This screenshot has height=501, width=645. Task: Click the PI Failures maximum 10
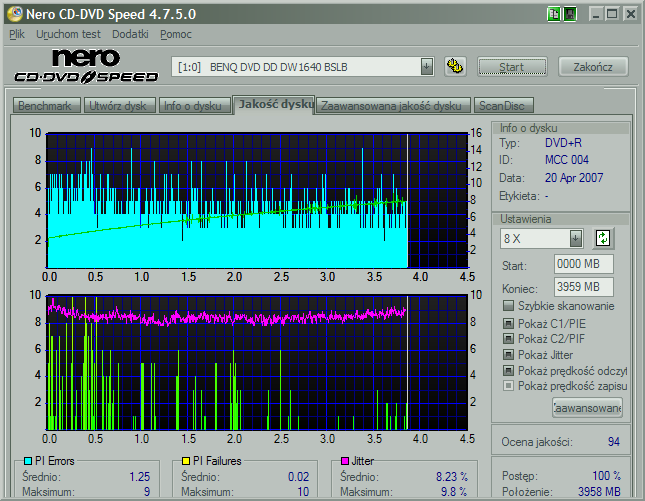303,492
